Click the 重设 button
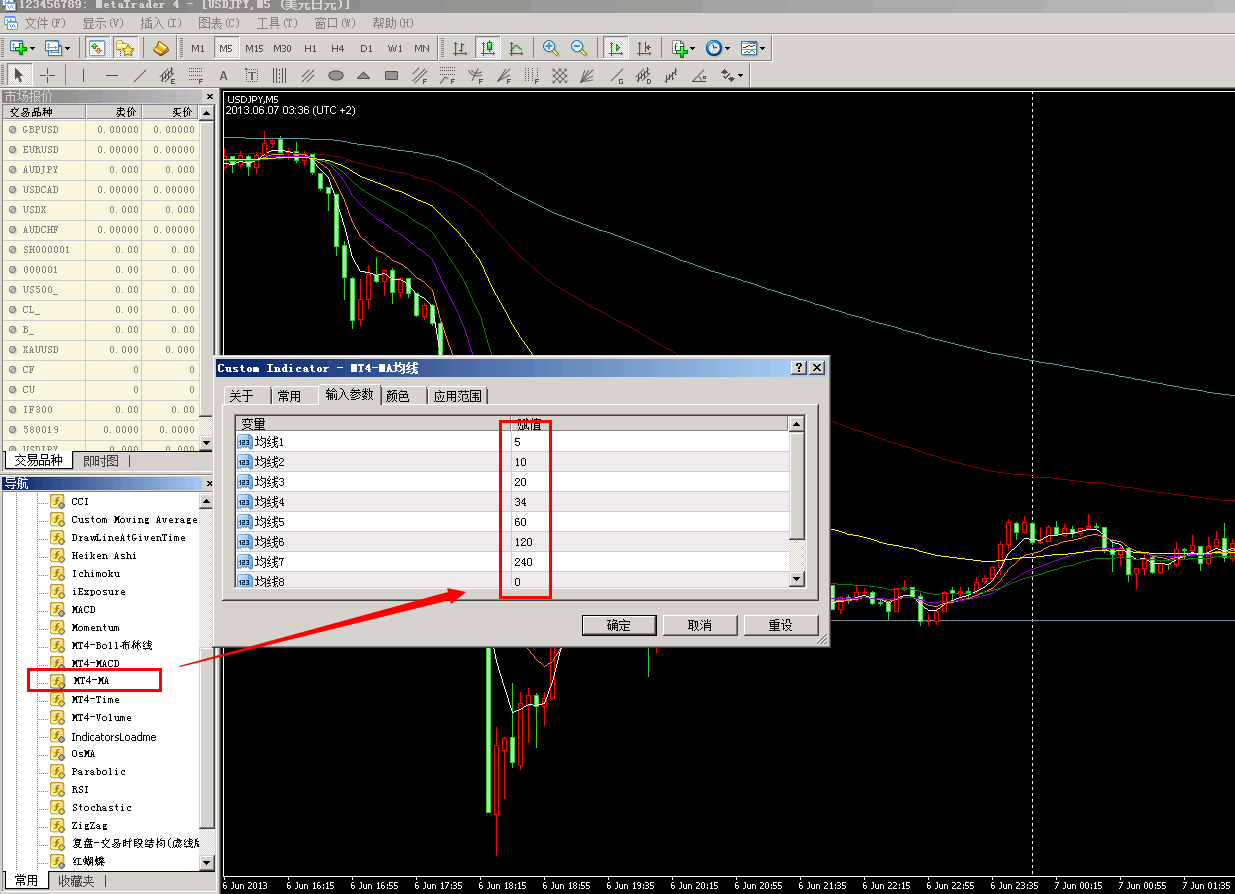This screenshot has height=894, width=1235. point(780,625)
